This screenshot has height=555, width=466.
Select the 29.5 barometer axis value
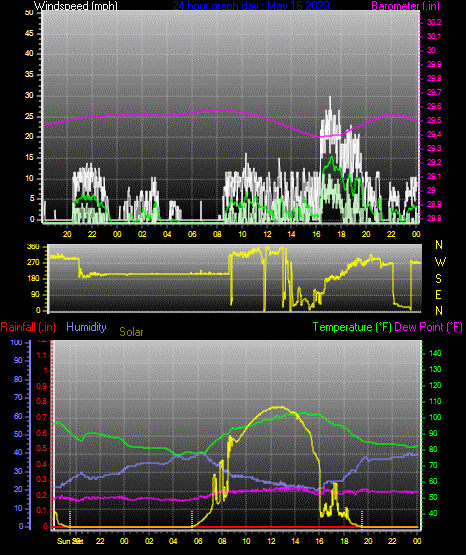pyautogui.click(x=434, y=120)
